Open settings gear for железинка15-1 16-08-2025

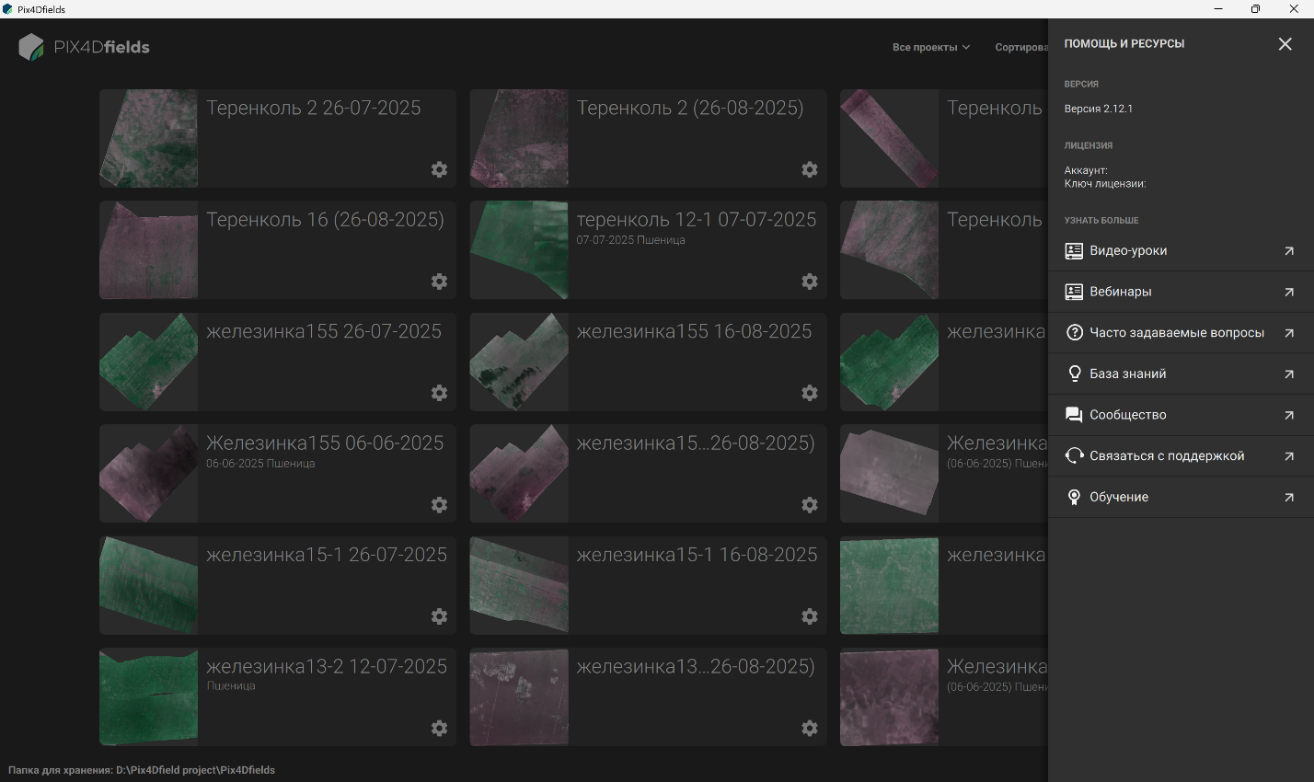click(810, 617)
